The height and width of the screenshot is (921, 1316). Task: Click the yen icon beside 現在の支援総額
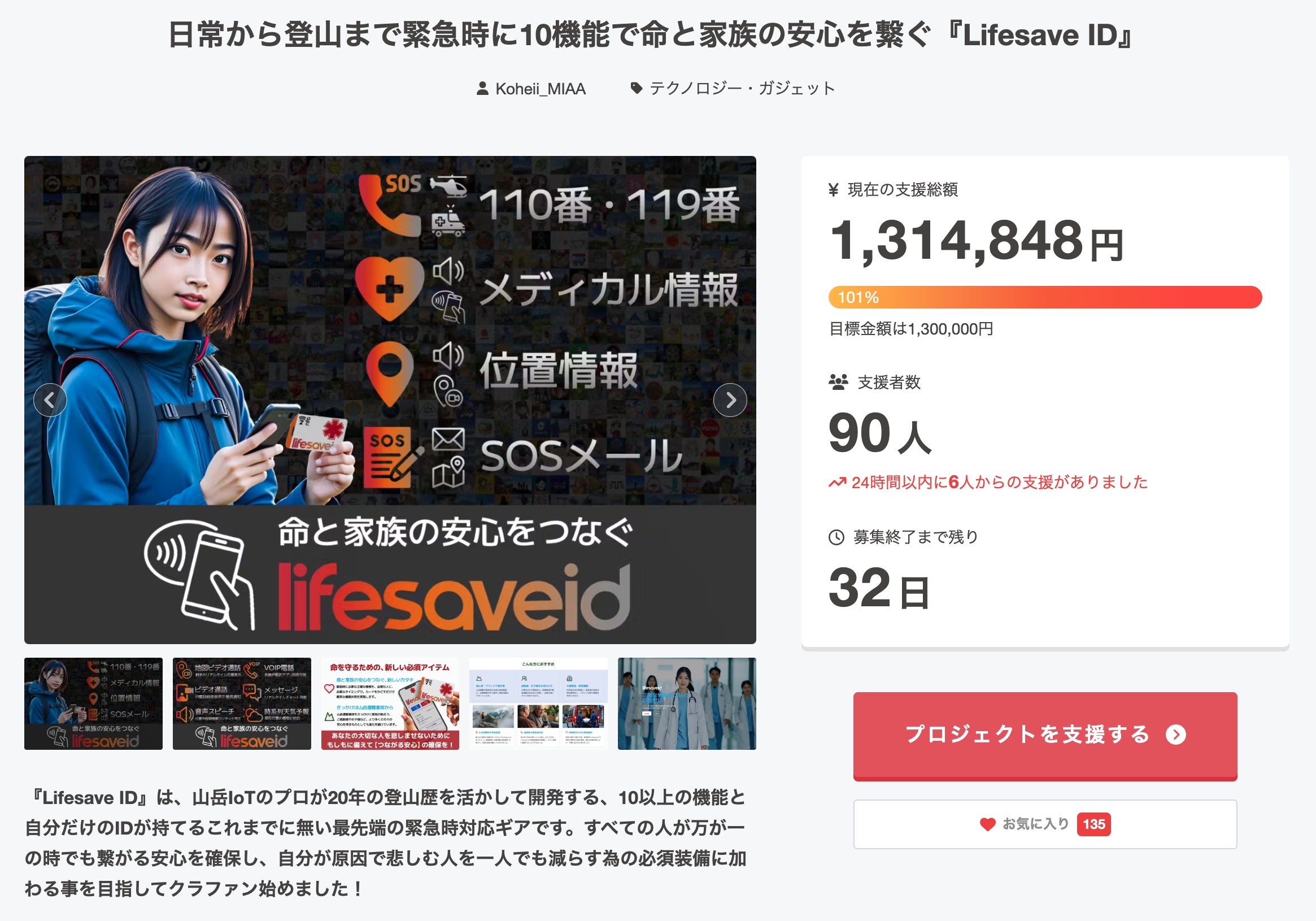(834, 190)
